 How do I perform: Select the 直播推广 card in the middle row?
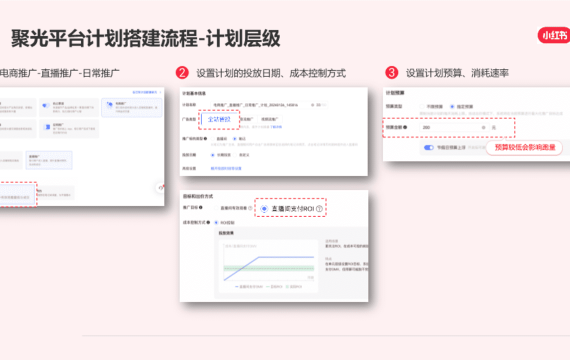pyautogui.click(x=49, y=160)
